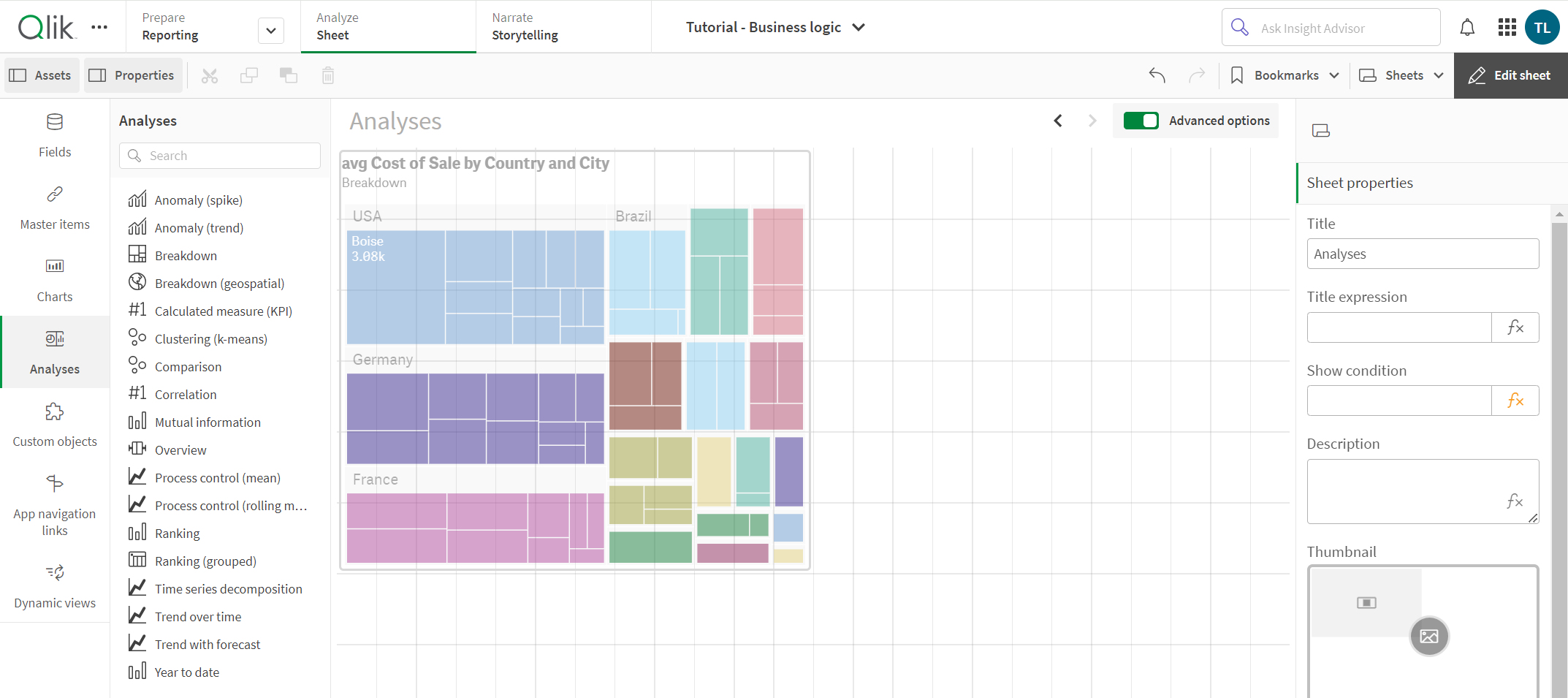The width and height of the screenshot is (1568, 698).
Task: Click the Analyses search field
Action: point(219,156)
